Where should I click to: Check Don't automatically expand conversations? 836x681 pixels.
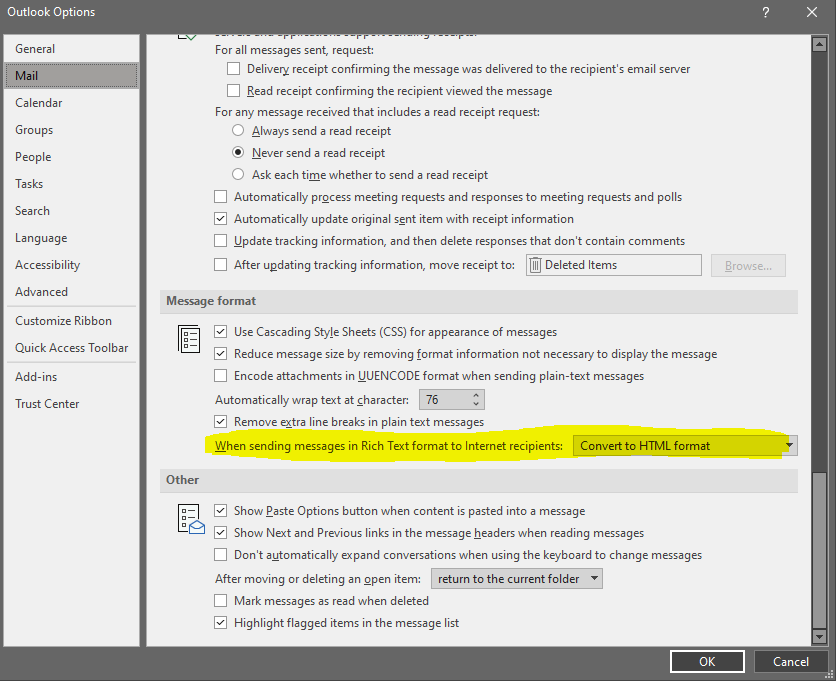[220, 555]
